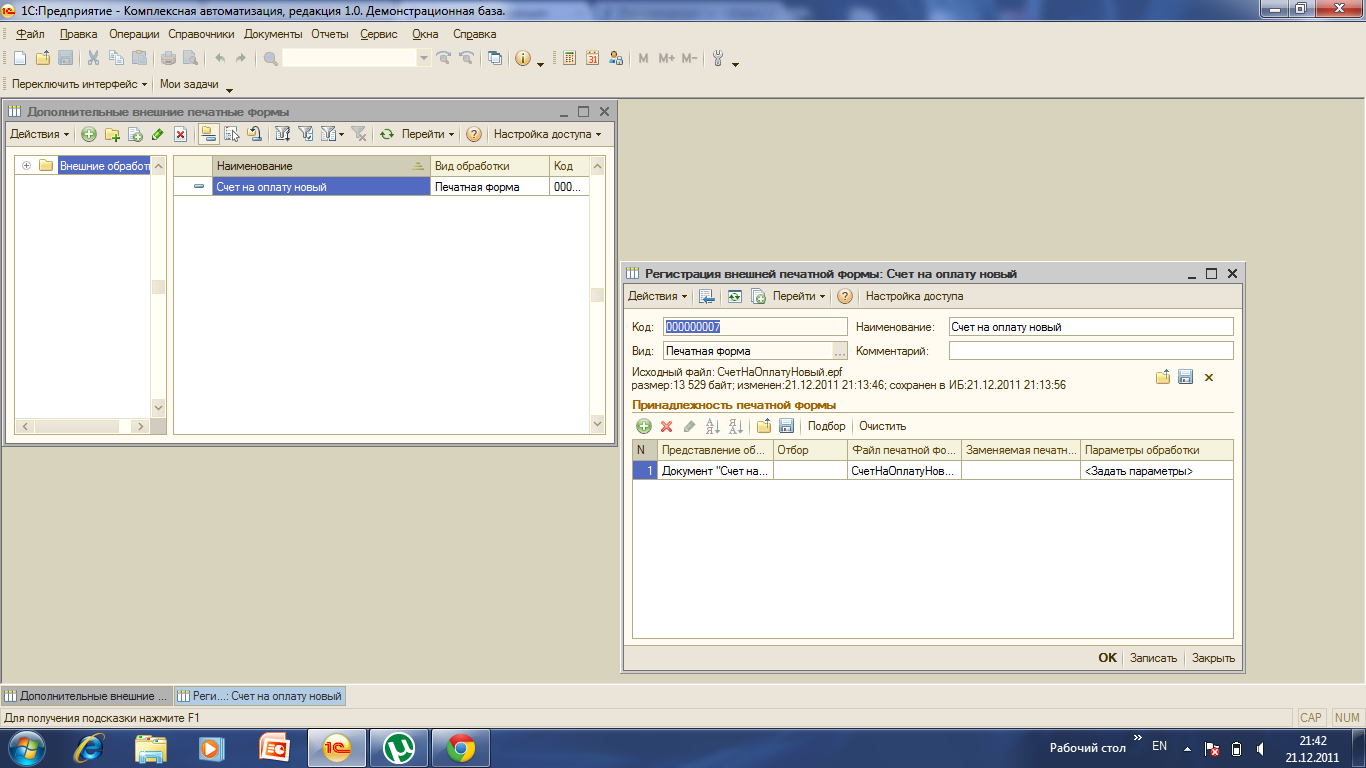Click the refresh icon in list window toolbar

(387, 134)
